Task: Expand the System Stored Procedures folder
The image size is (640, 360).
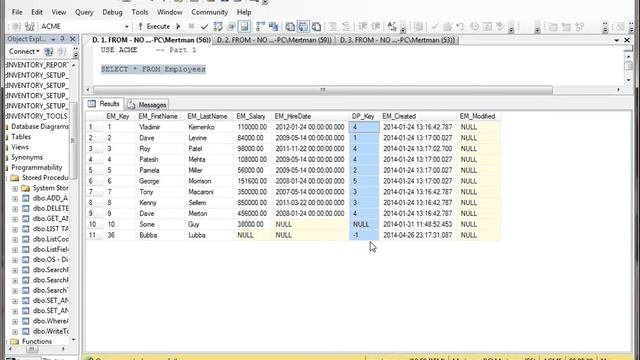Action: 15,188
